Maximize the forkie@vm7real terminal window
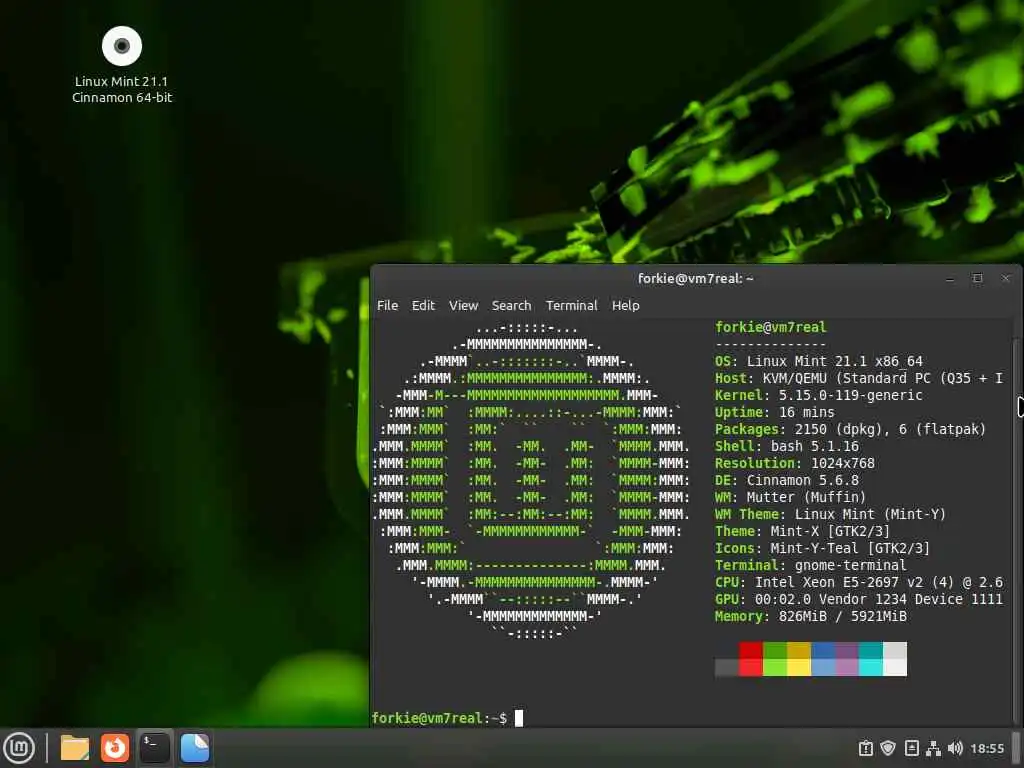Screen dimensions: 1024x768 [978, 279]
